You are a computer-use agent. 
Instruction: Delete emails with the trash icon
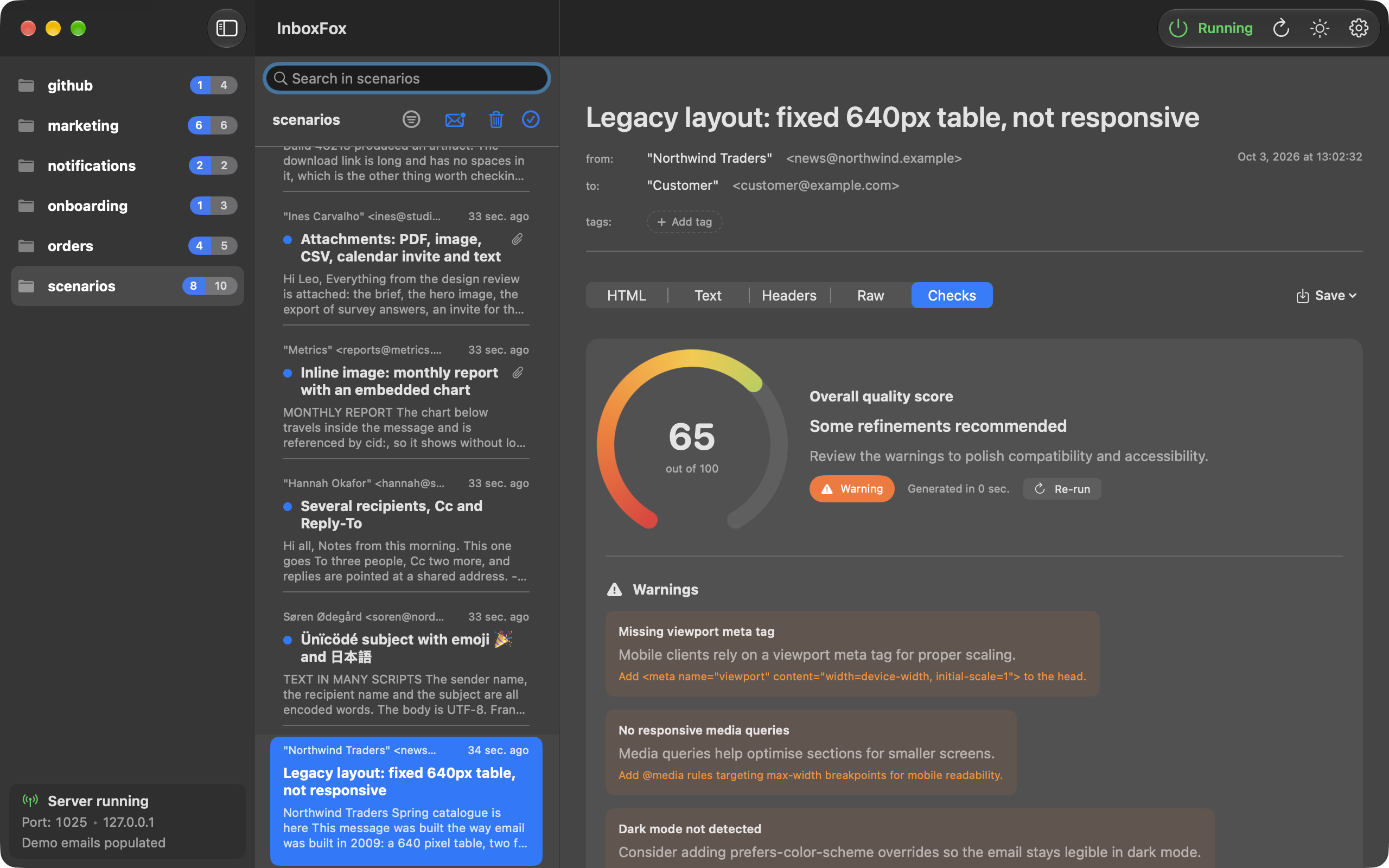(x=496, y=119)
